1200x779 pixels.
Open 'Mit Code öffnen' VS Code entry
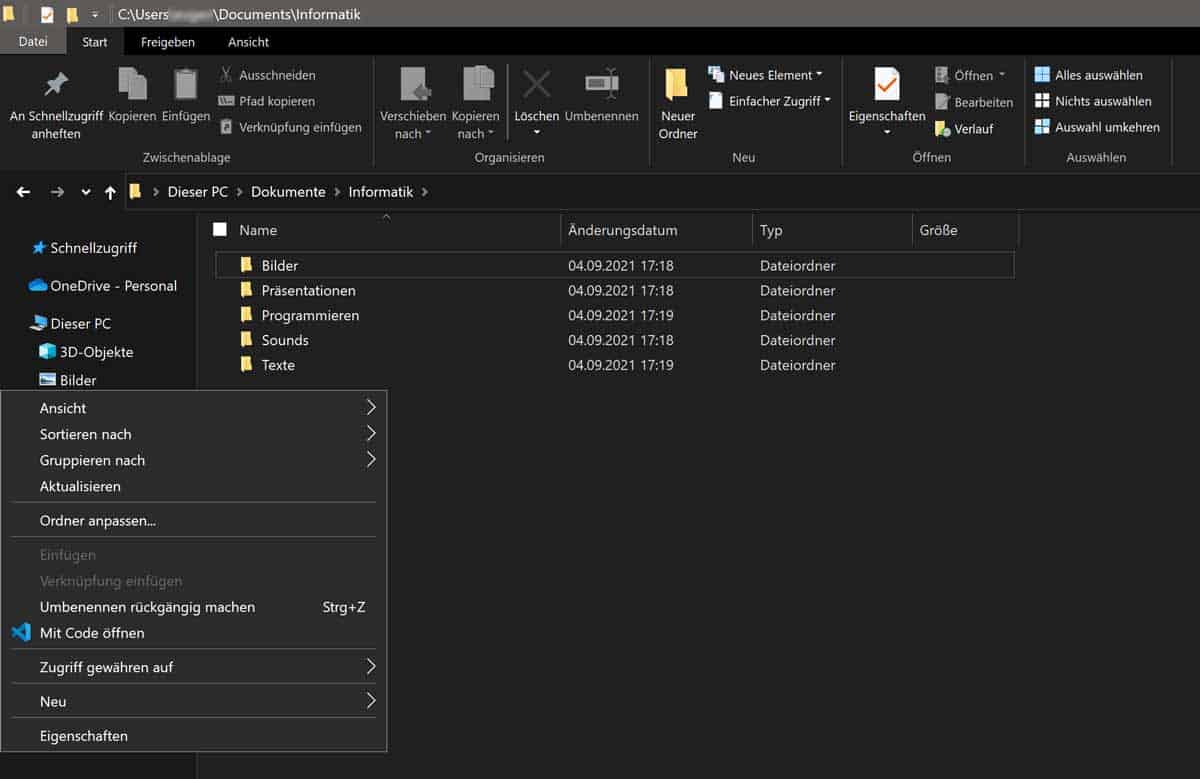(x=92, y=633)
